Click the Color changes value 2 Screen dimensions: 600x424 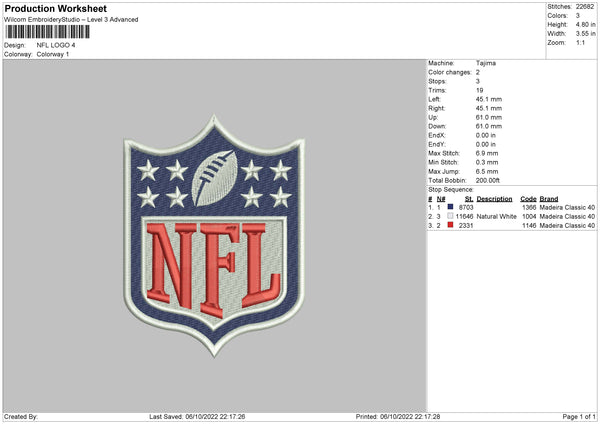[x=478, y=72]
